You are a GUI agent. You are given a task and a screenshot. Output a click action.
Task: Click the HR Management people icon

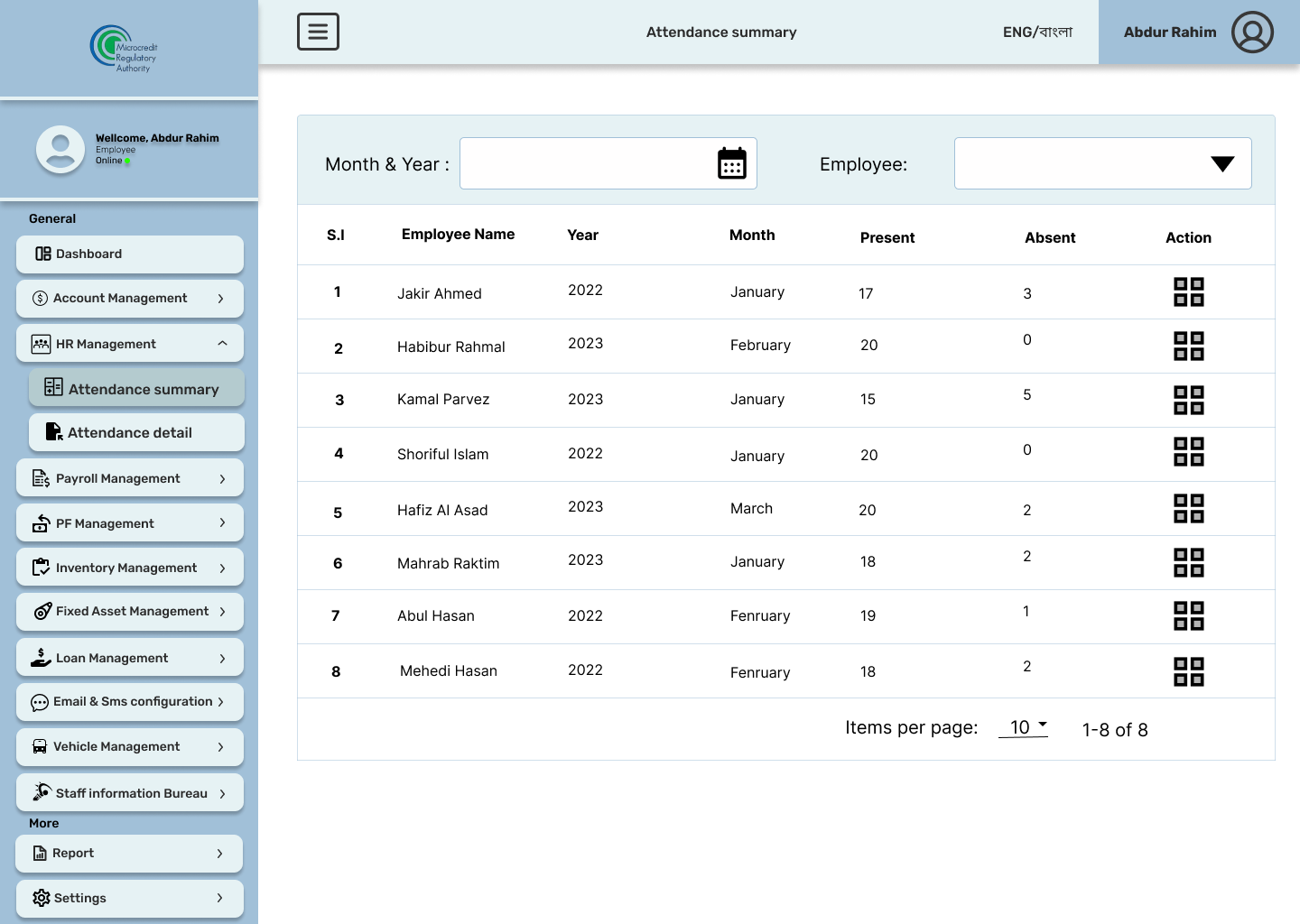coord(42,344)
